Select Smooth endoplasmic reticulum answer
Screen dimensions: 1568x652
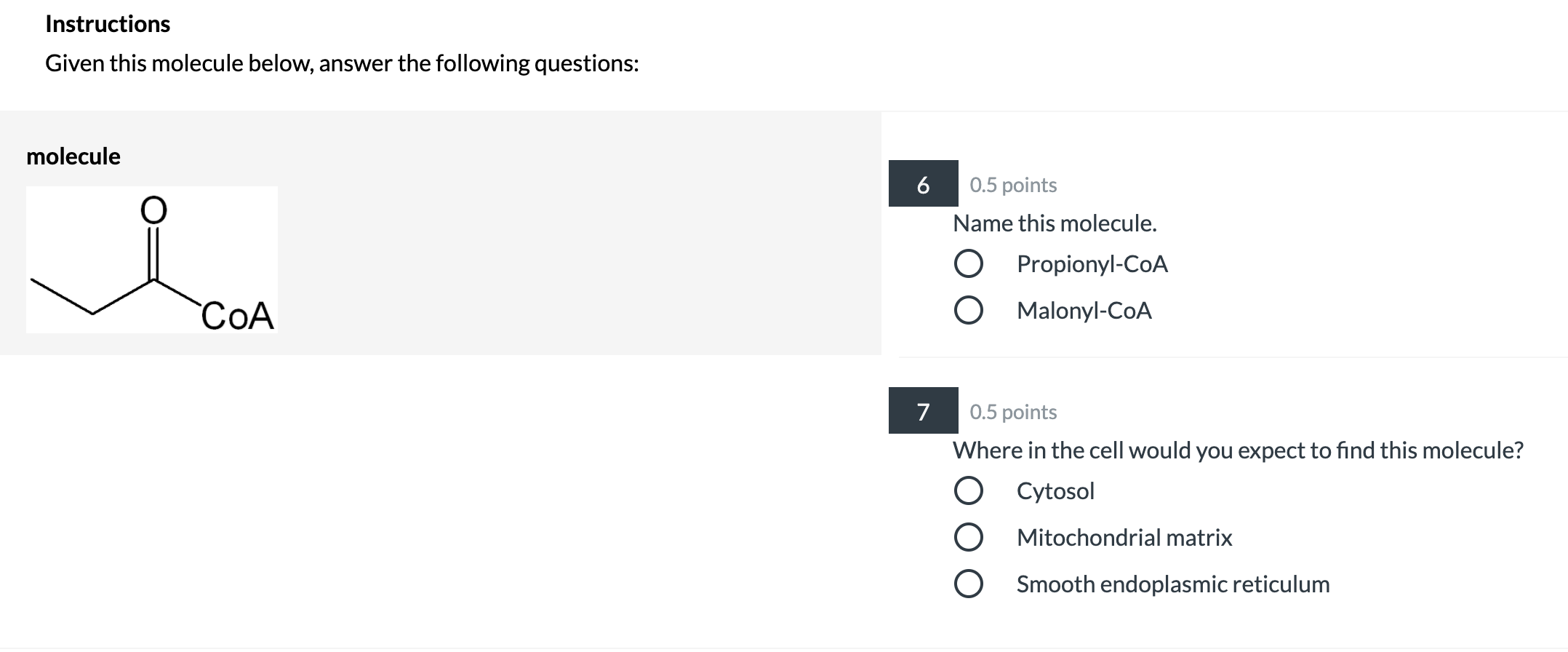[970, 584]
